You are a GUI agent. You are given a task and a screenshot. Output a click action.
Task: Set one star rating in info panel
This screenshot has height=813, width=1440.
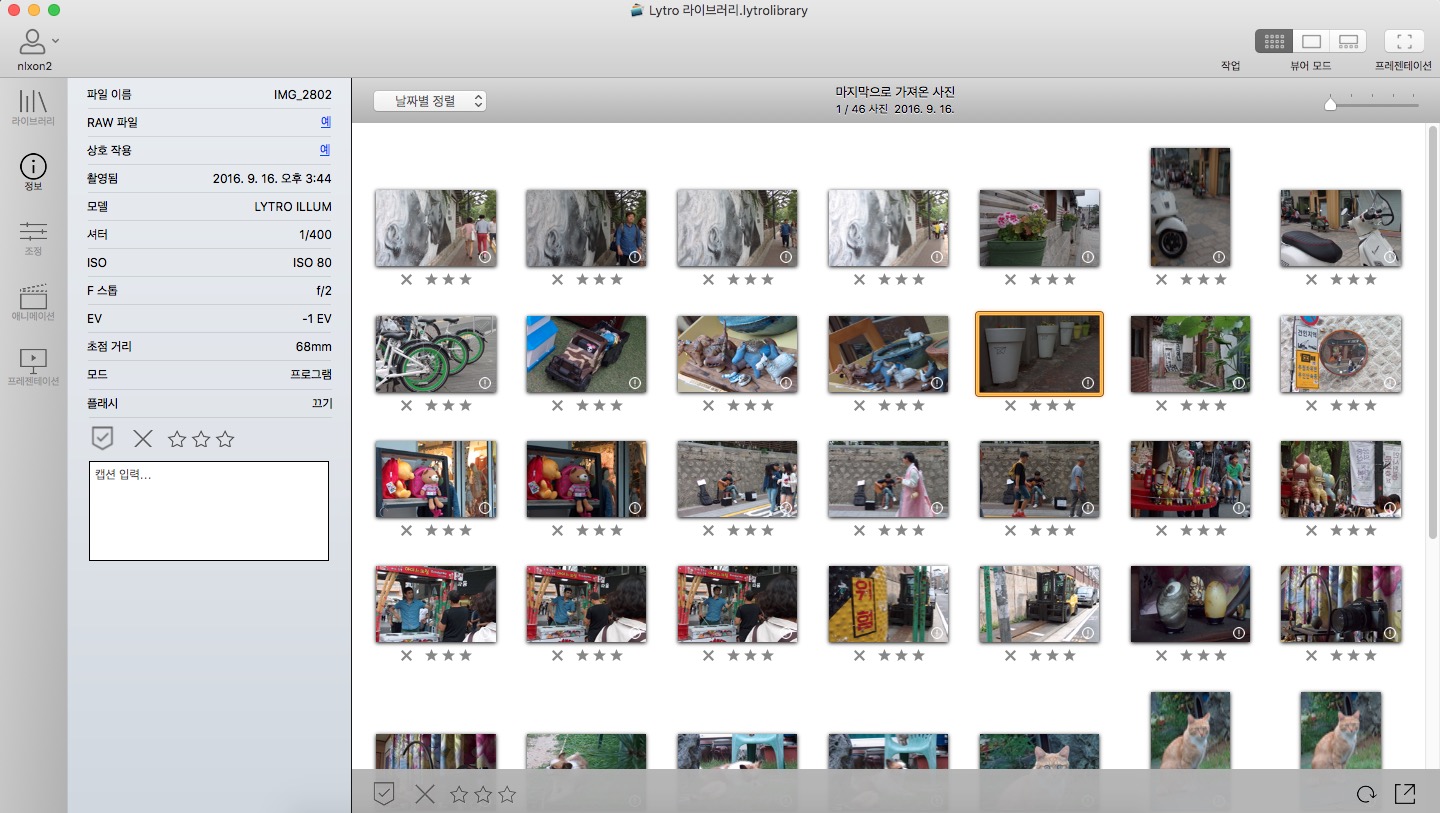[177, 439]
